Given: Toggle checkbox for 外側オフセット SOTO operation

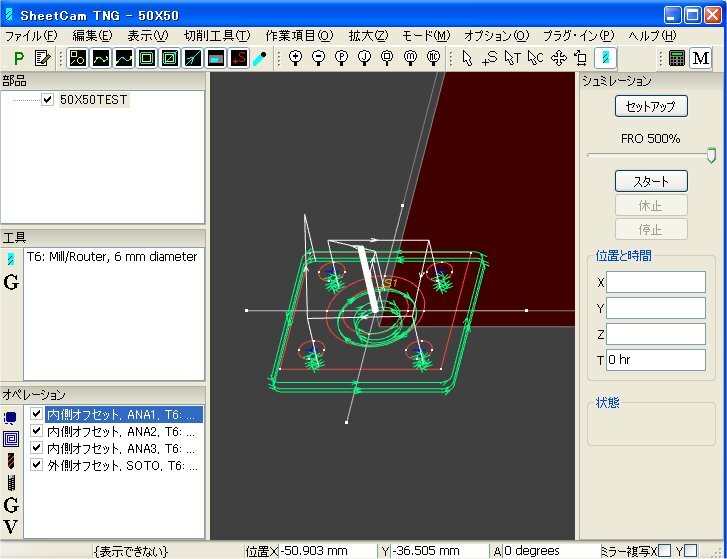Looking at the screenshot, I should [37, 465].
